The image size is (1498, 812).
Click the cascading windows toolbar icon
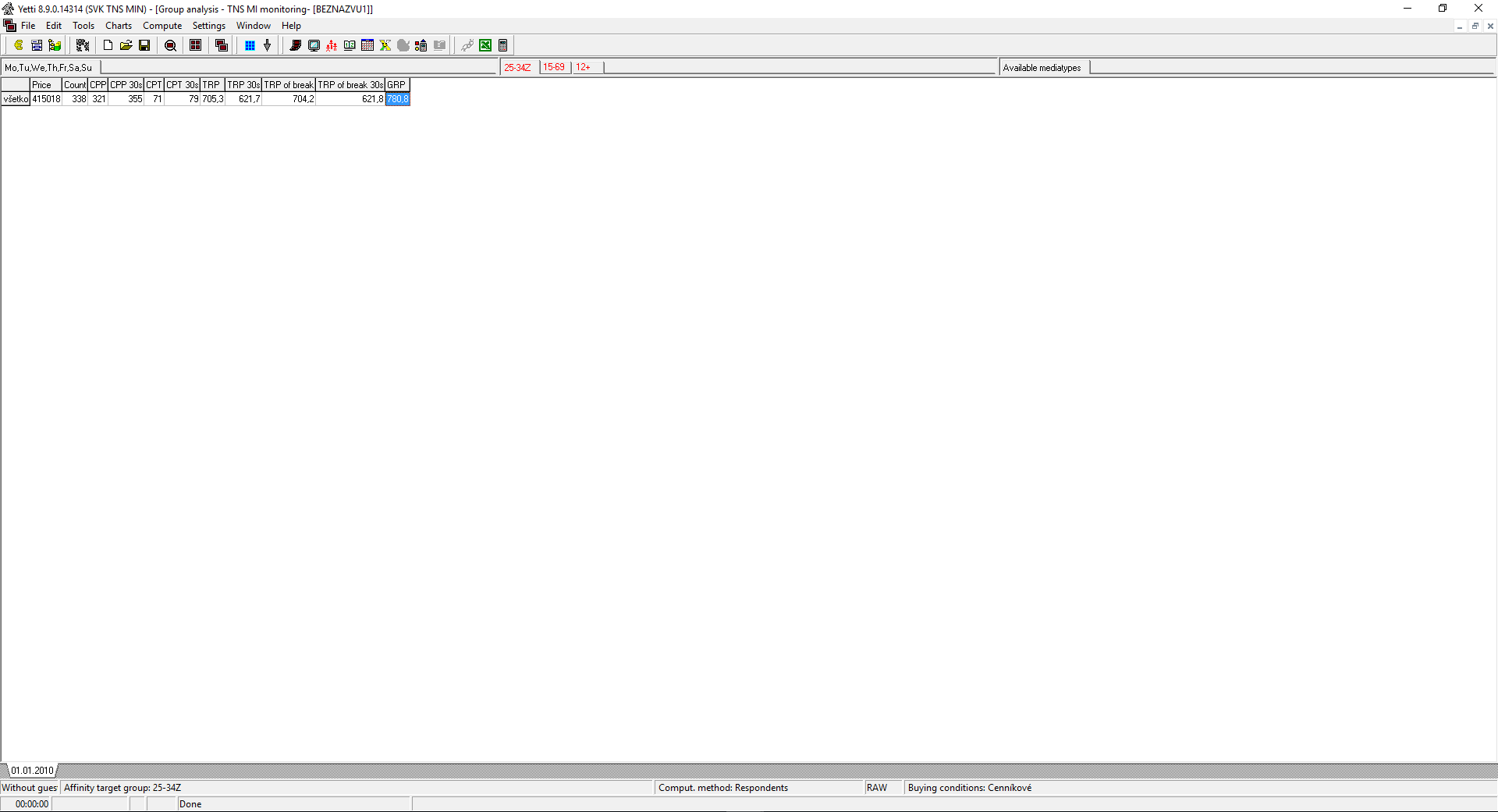coord(222,45)
